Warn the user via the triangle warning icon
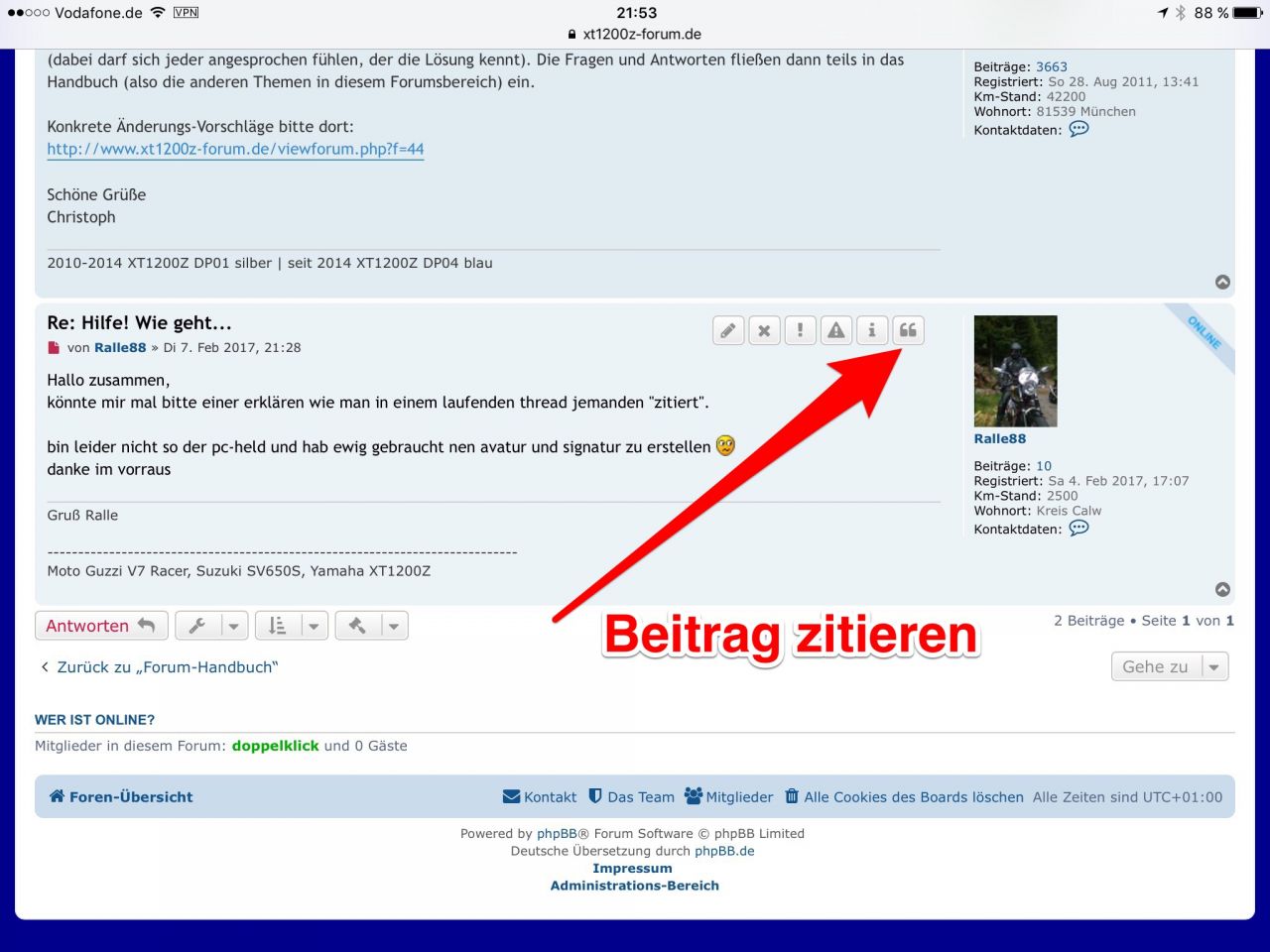Screen dimensions: 1270x952 836,330
